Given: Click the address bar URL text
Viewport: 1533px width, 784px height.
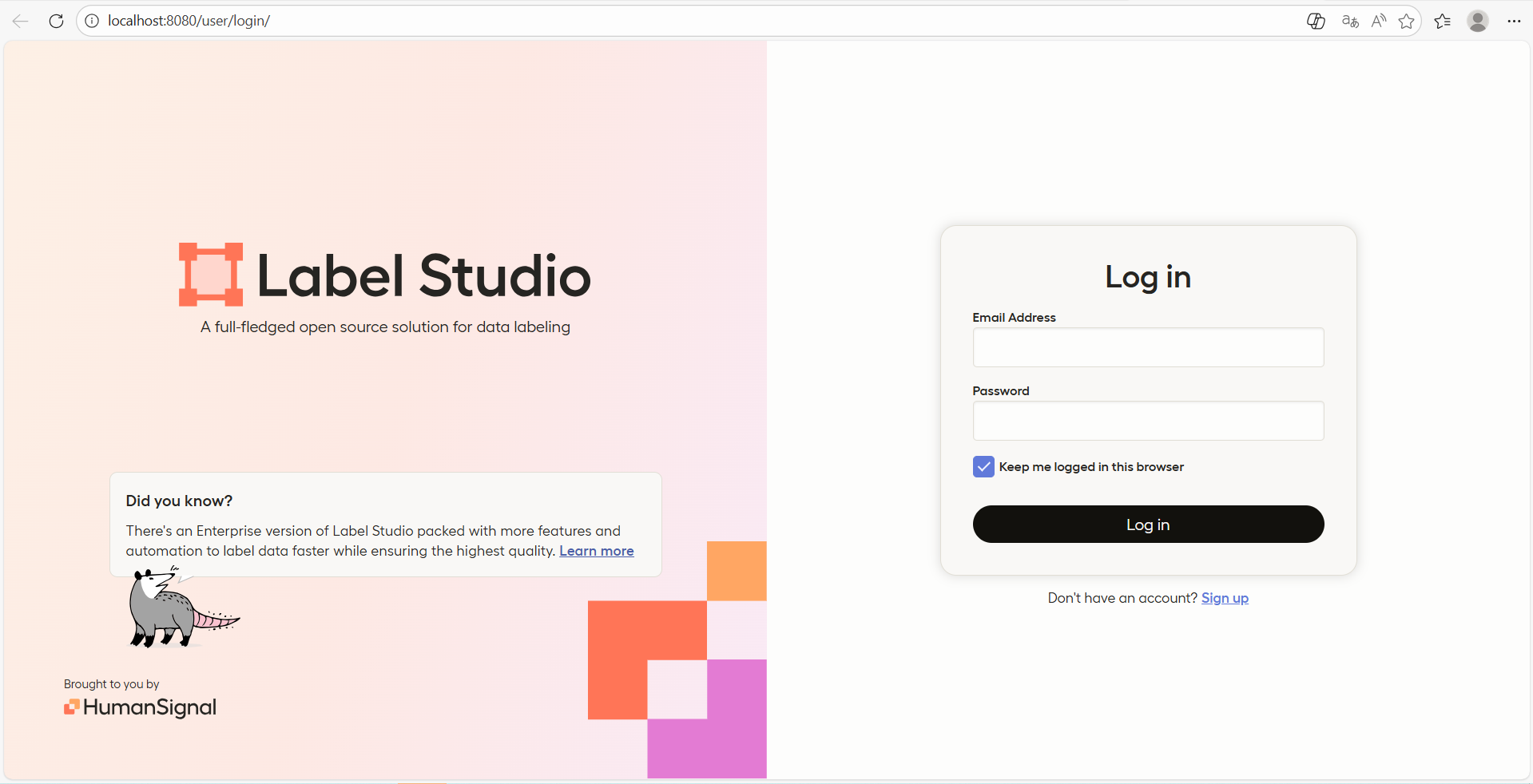Looking at the screenshot, I should tap(189, 21).
